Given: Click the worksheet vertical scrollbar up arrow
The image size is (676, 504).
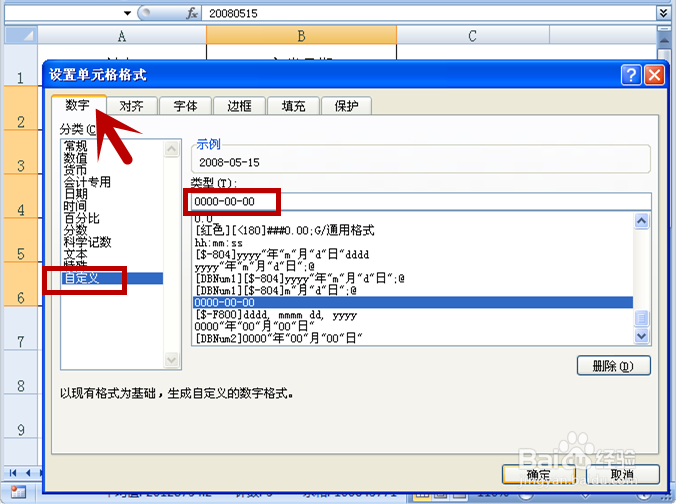Looking at the screenshot, I should [x=664, y=41].
